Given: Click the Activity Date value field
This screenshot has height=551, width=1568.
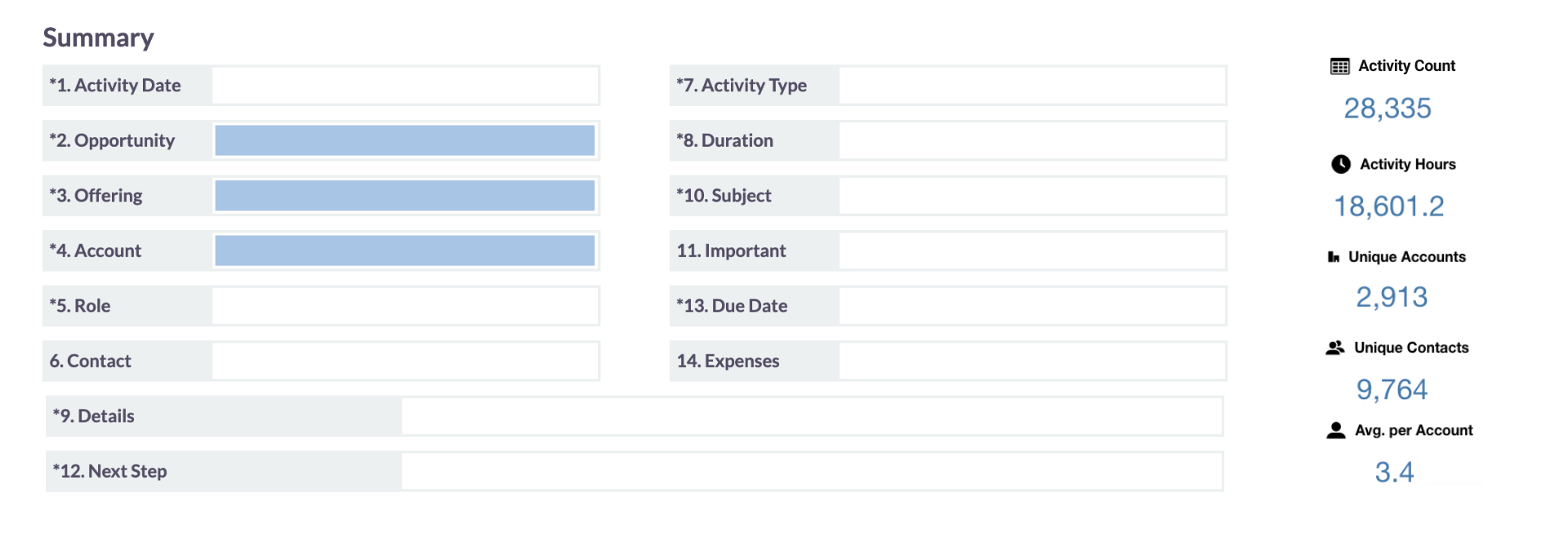Looking at the screenshot, I should click(405, 86).
